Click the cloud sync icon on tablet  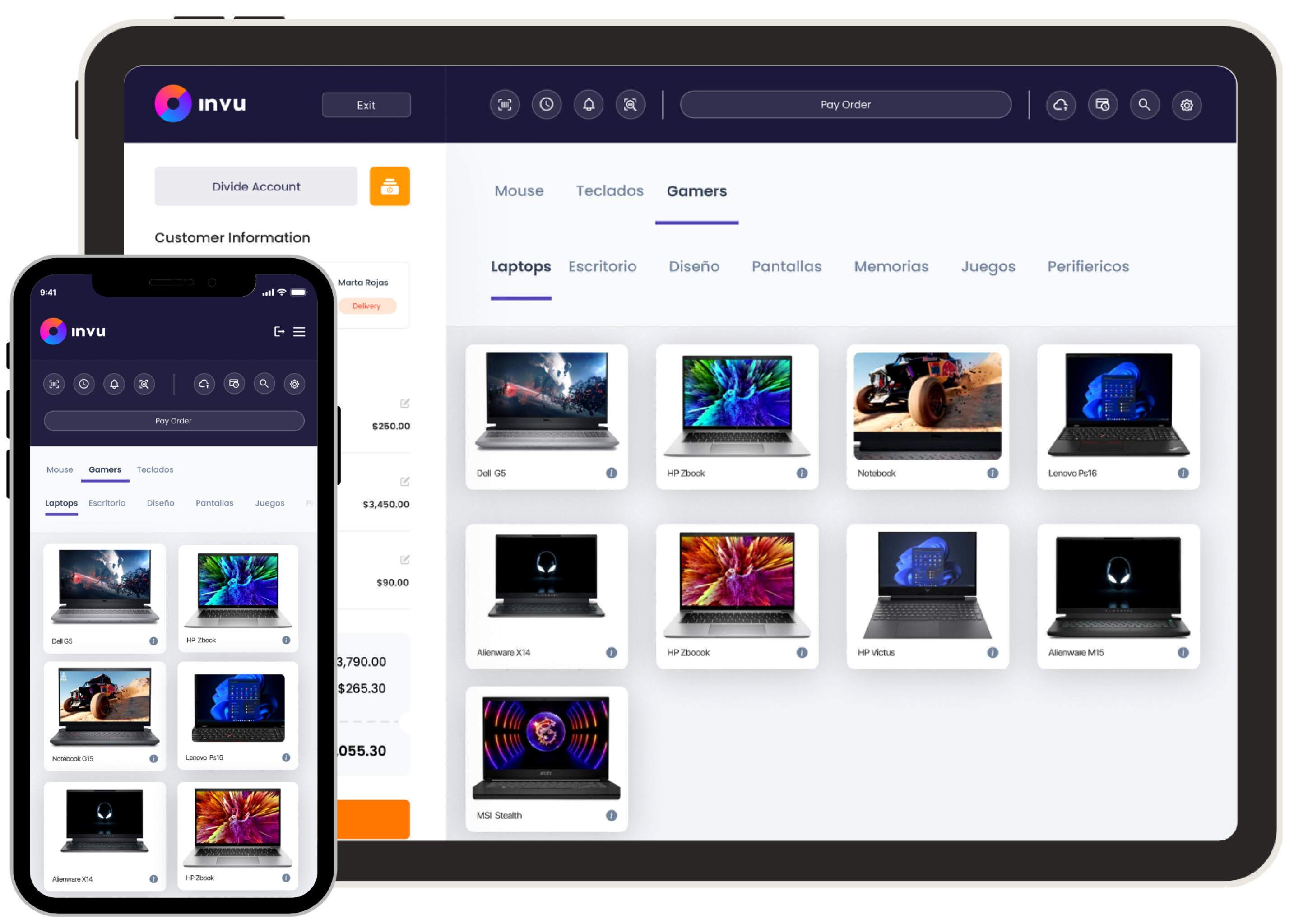(1060, 105)
